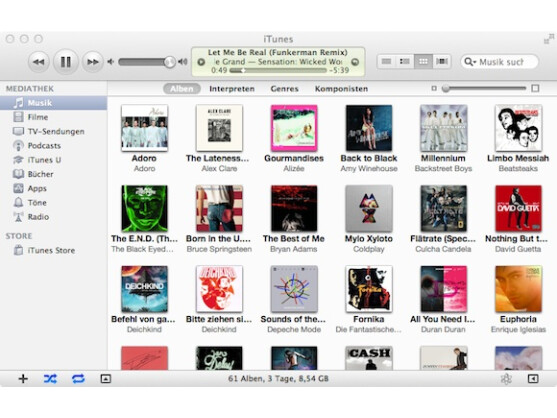Screen dimensions: 557x418
Task: Switch to song list view
Action: 386,62
